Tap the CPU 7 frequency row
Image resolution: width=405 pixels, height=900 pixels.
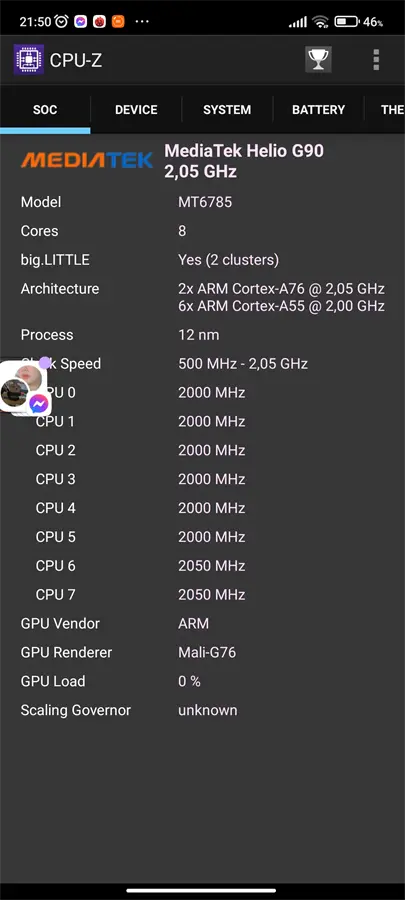point(202,595)
